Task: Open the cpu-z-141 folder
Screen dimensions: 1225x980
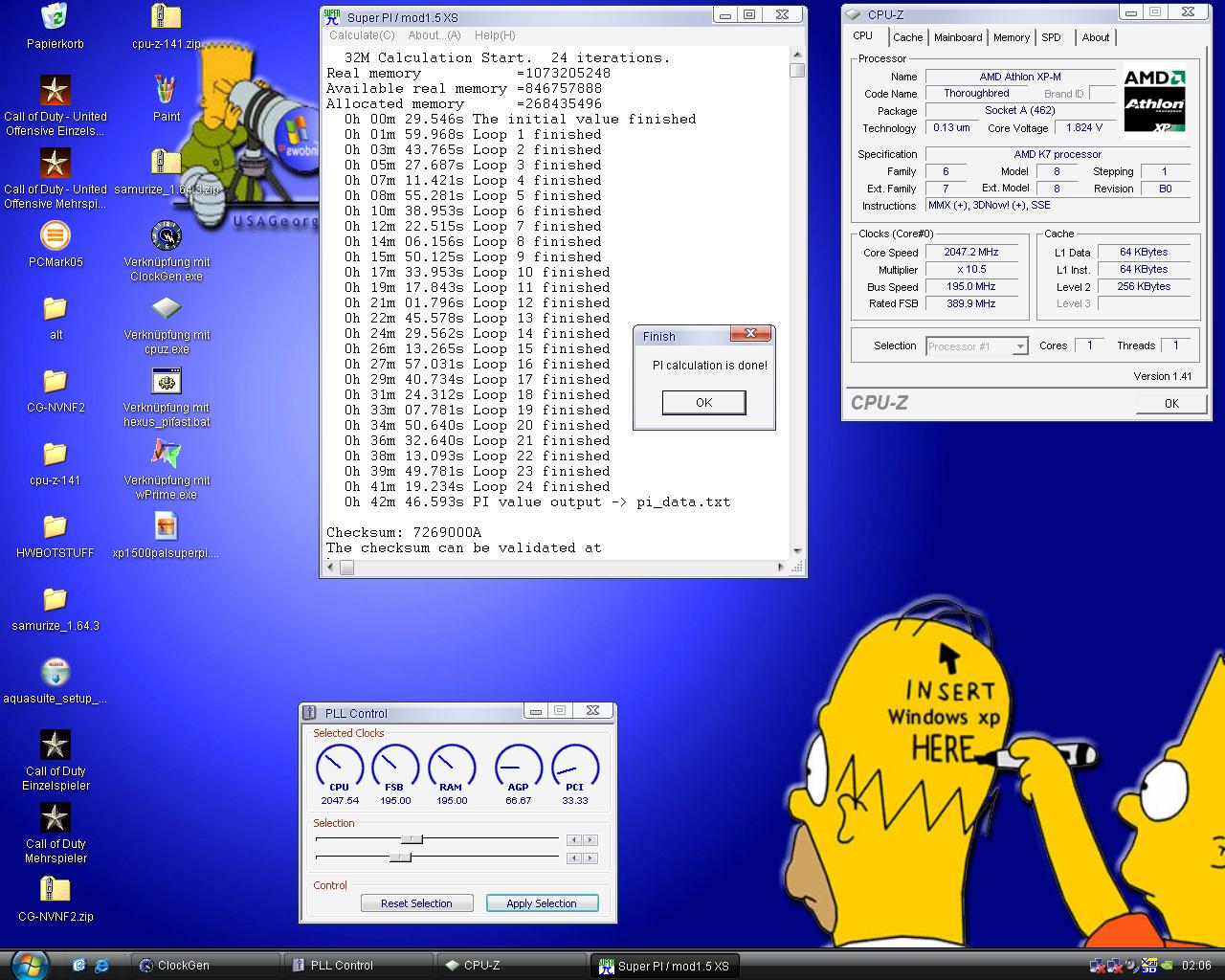Action: coord(55,454)
